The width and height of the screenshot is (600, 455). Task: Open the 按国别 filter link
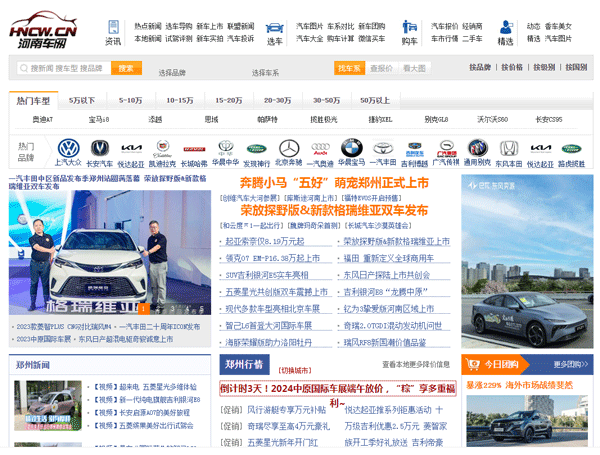(x=576, y=67)
